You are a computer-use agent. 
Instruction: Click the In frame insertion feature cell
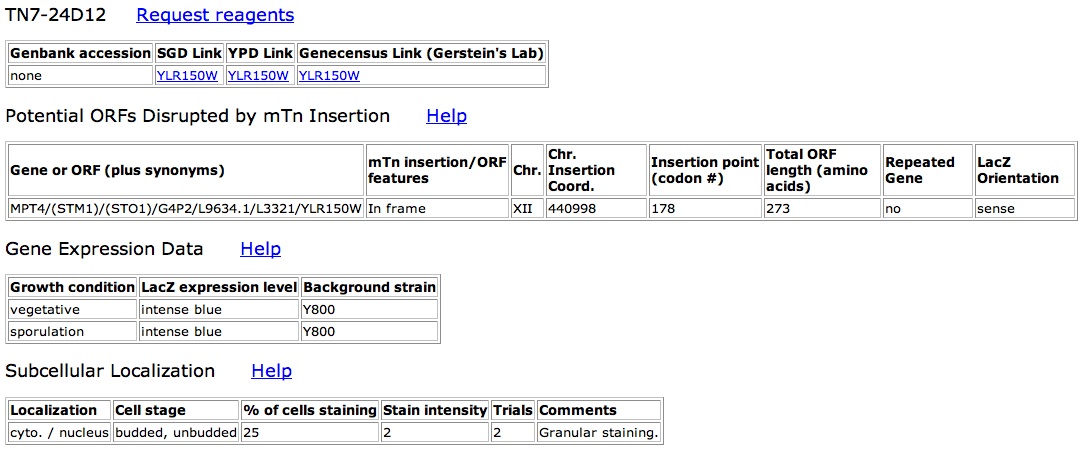[437, 209]
